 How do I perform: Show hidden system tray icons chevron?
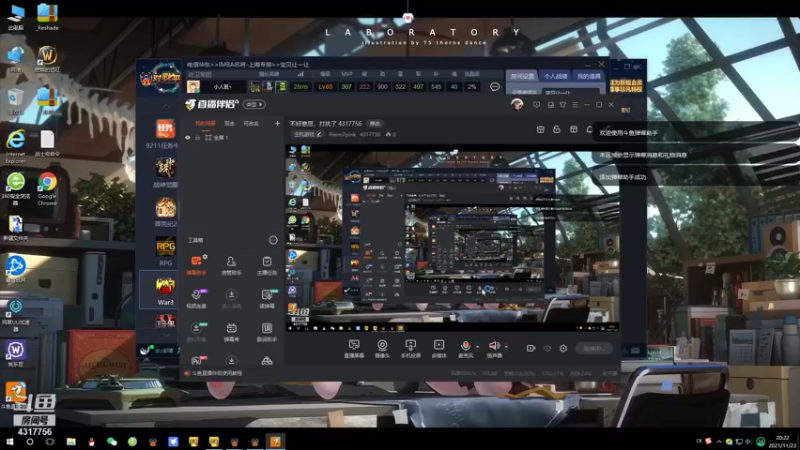tap(719, 441)
